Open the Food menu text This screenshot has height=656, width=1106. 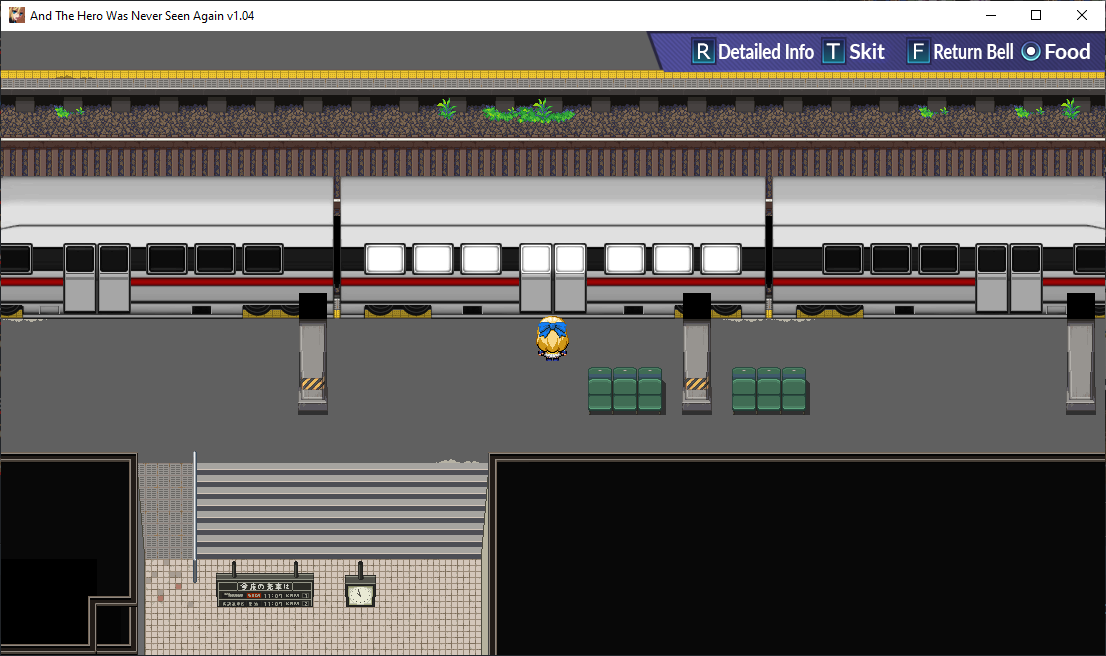click(x=1067, y=52)
